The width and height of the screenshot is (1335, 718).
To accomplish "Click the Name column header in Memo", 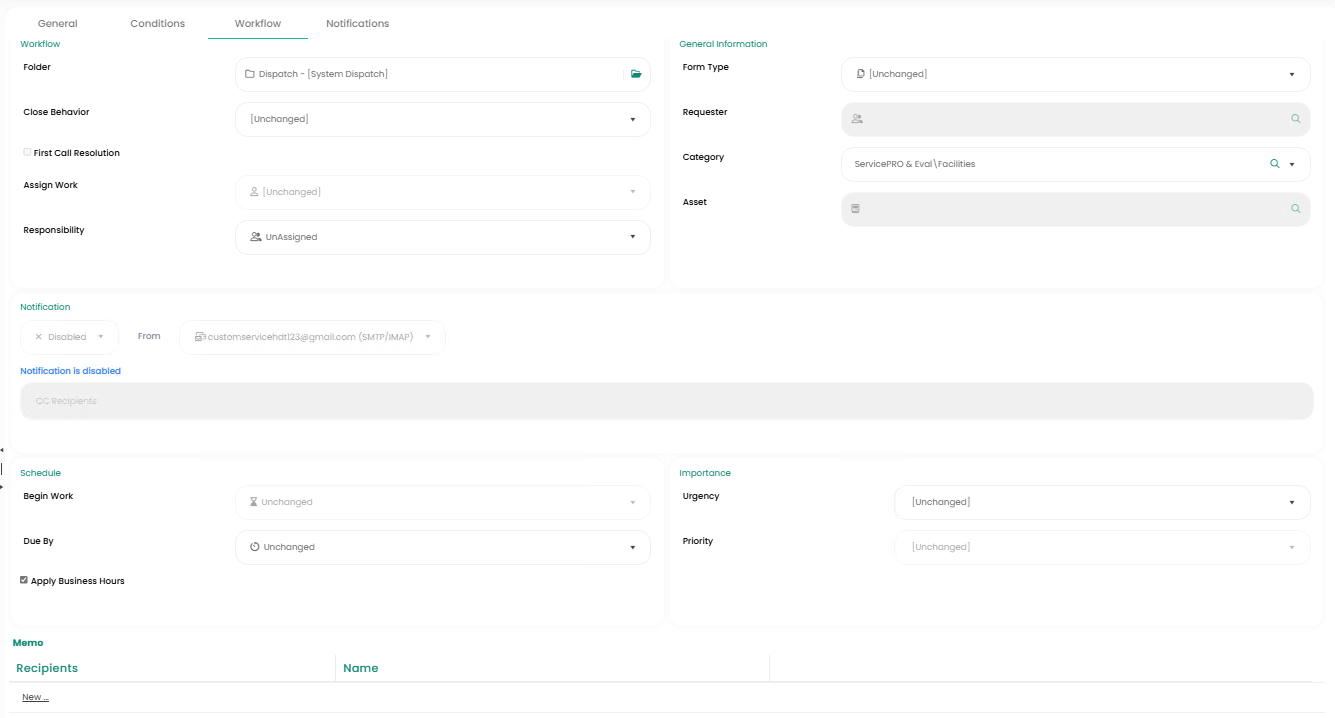I will click(360, 668).
